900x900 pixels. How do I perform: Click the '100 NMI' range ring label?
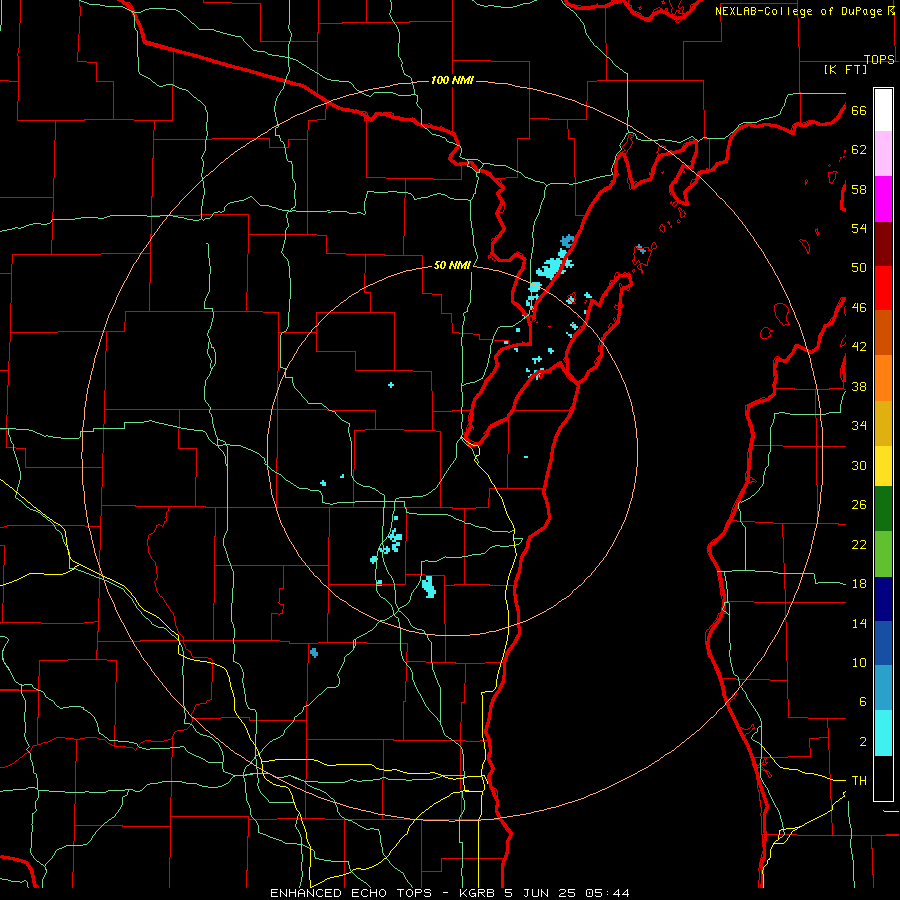452,80
